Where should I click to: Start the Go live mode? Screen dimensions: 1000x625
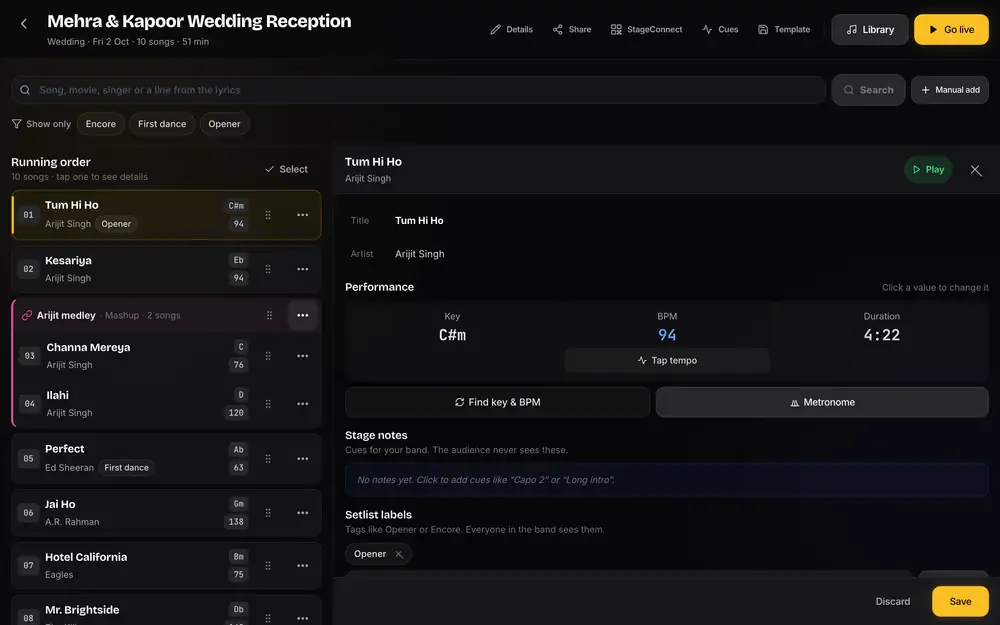click(951, 29)
